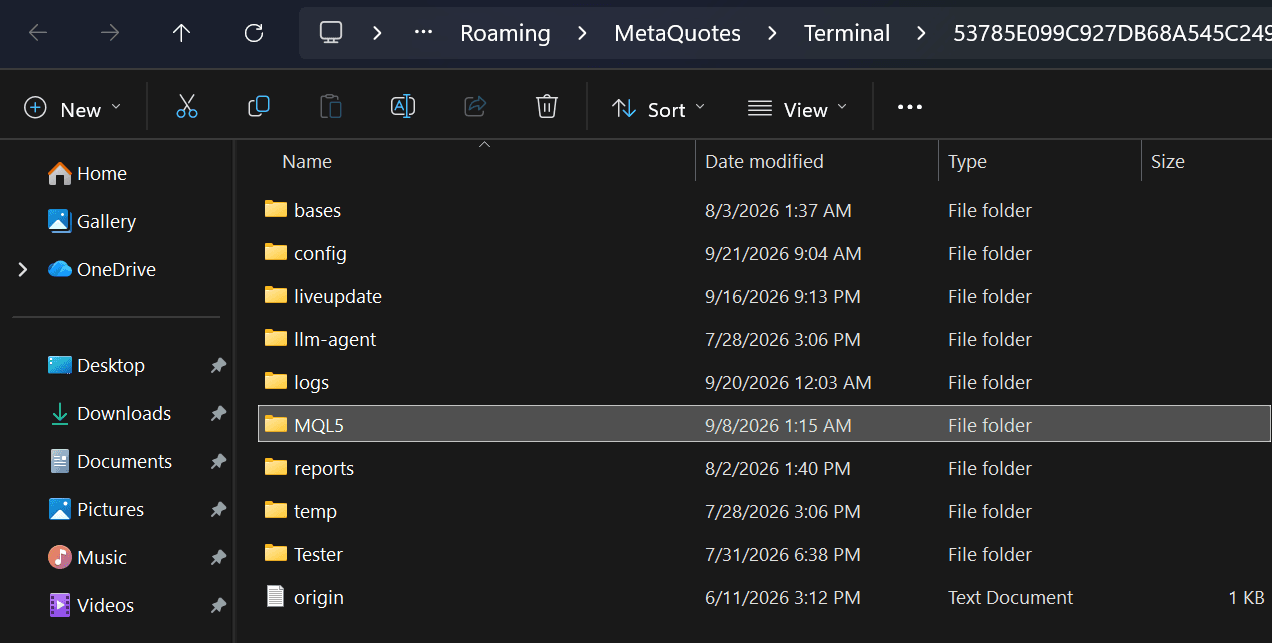
Task: Click the Paste clipboard icon
Action: pos(331,107)
